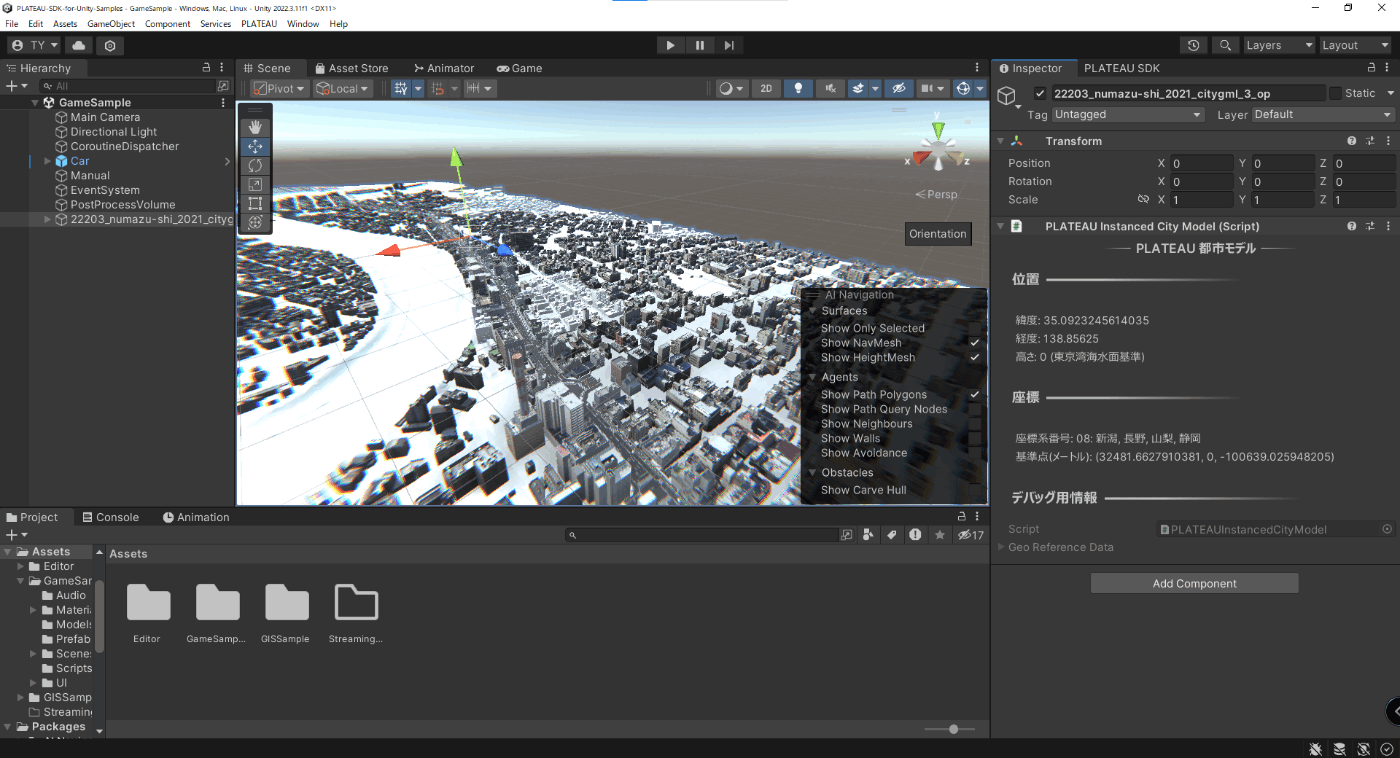Open the PLATEAU menu
The height and width of the screenshot is (758, 1400).
[259, 23]
